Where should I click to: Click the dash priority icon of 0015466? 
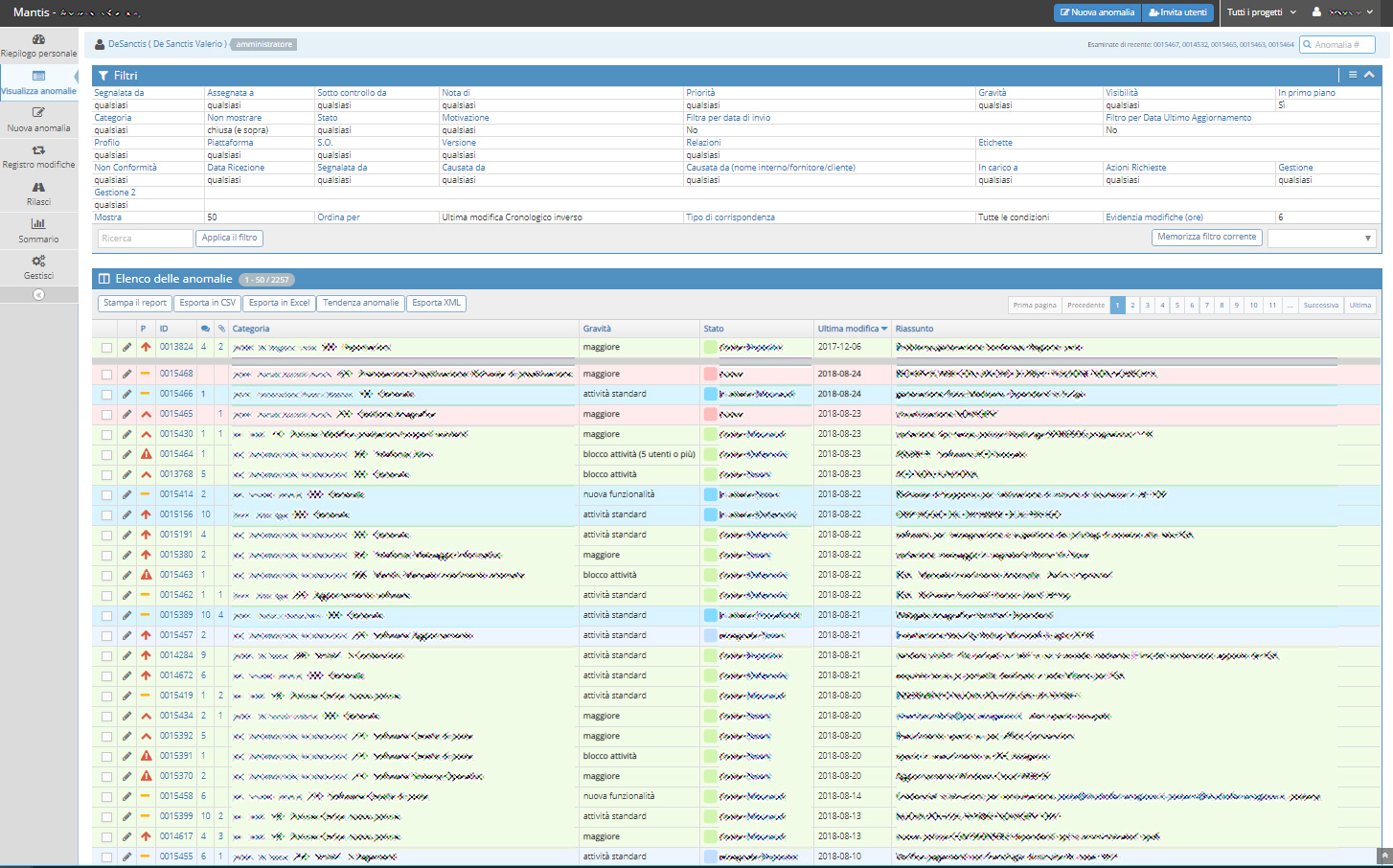pyautogui.click(x=146, y=394)
